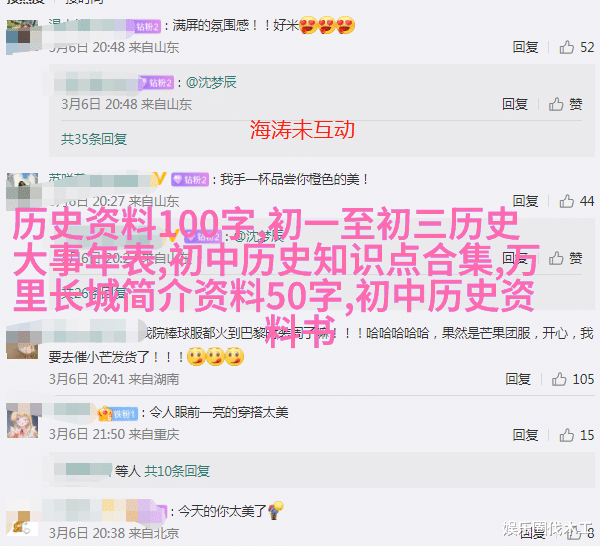Like the comment with 52 likes
Viewport: 600px width, 546px height.
(x=567, y=47)
